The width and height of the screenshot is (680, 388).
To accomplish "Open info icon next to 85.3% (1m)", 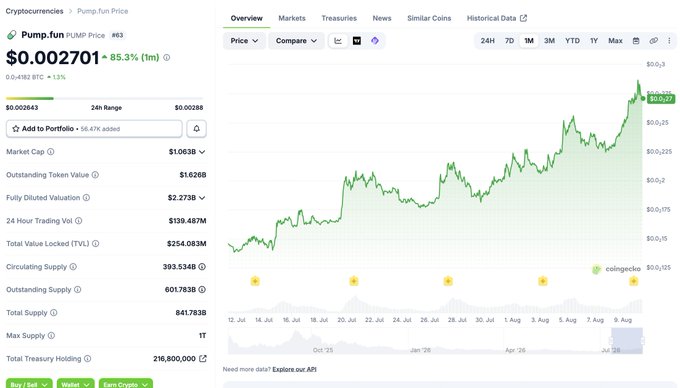I will (x=167, y=57).
